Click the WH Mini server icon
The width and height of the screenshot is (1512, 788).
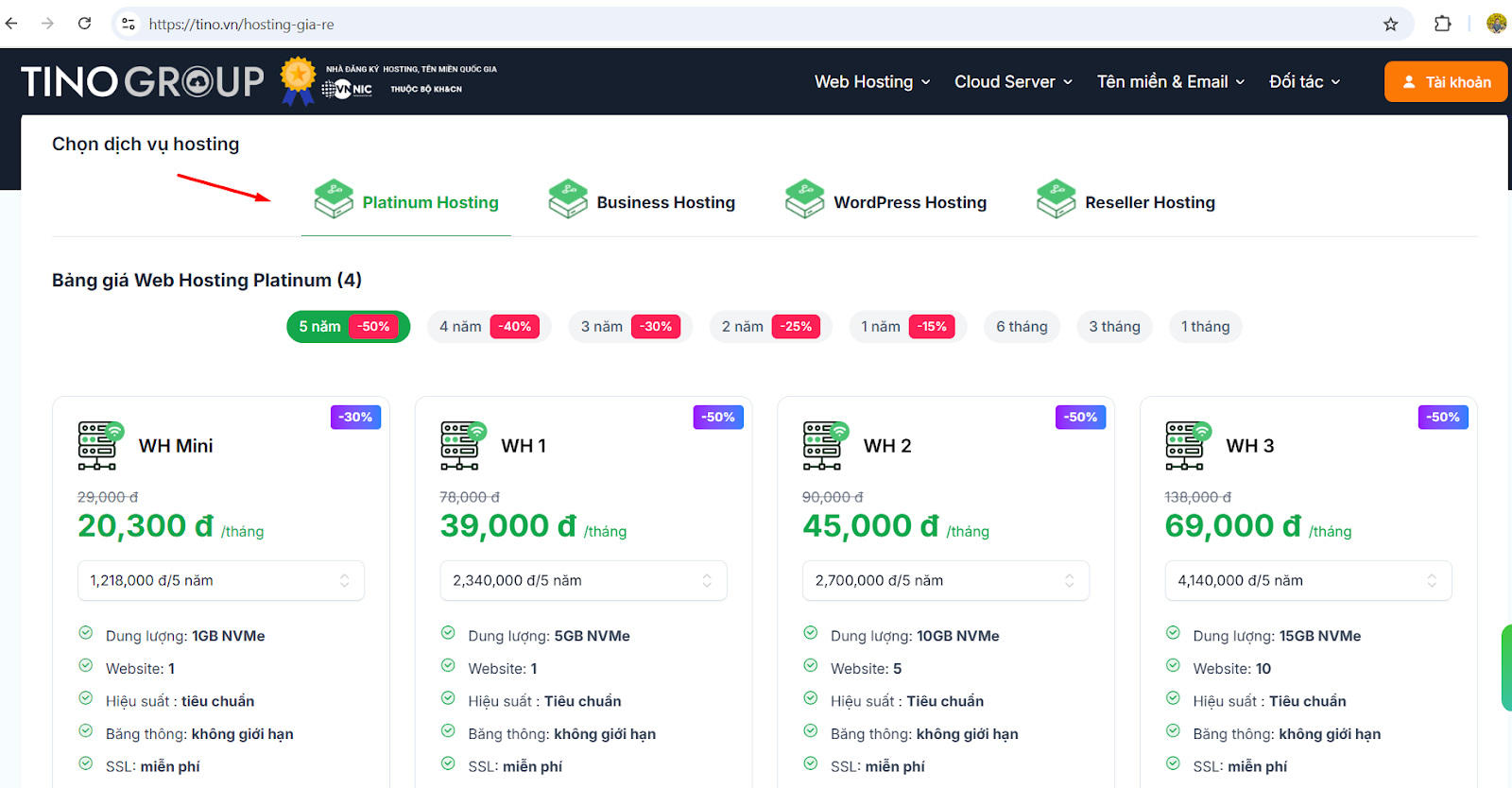100,446
